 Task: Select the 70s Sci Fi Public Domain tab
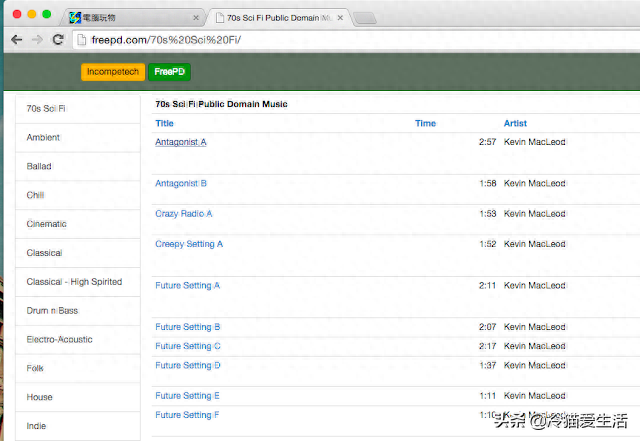pyautogui.click(x=275, y=18)
